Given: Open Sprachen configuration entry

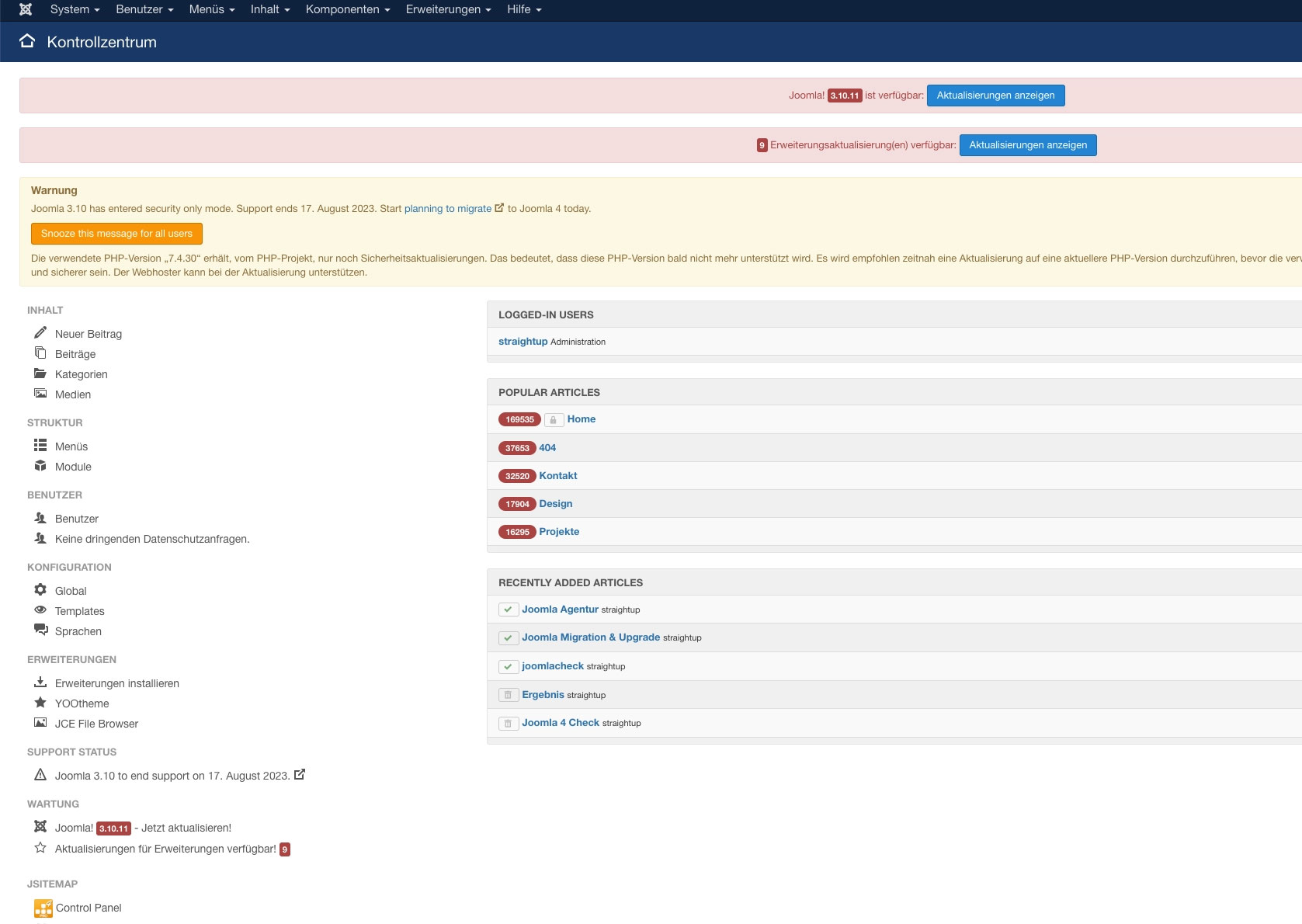Looking at the screenshot, I should (x=78, y=631).
